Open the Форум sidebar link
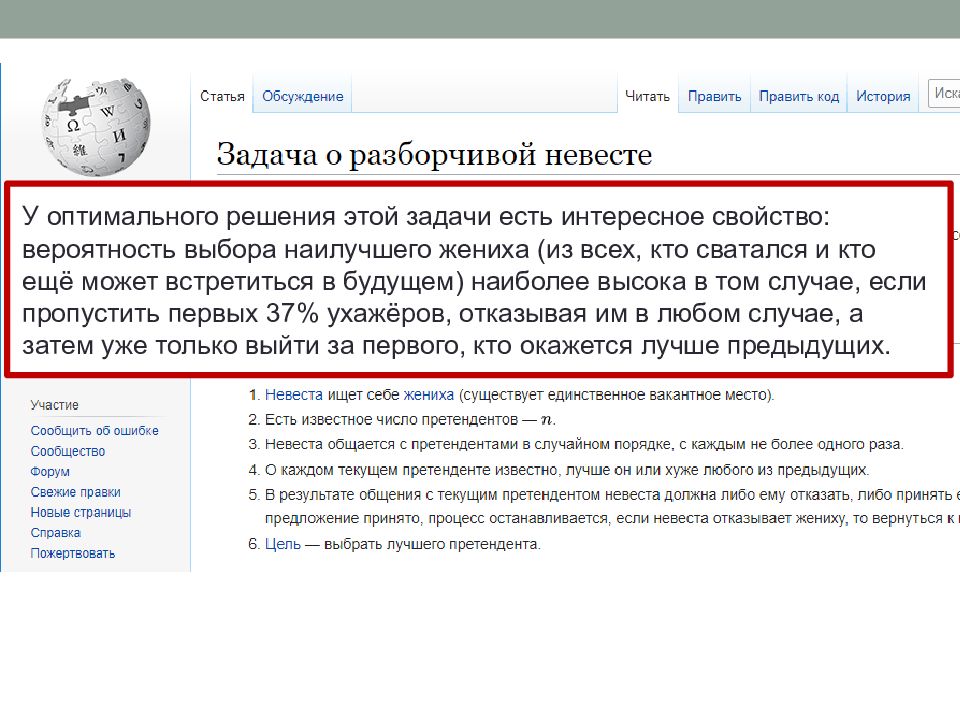Viewport: 960px width, 720px height. (x=50, y=472)
